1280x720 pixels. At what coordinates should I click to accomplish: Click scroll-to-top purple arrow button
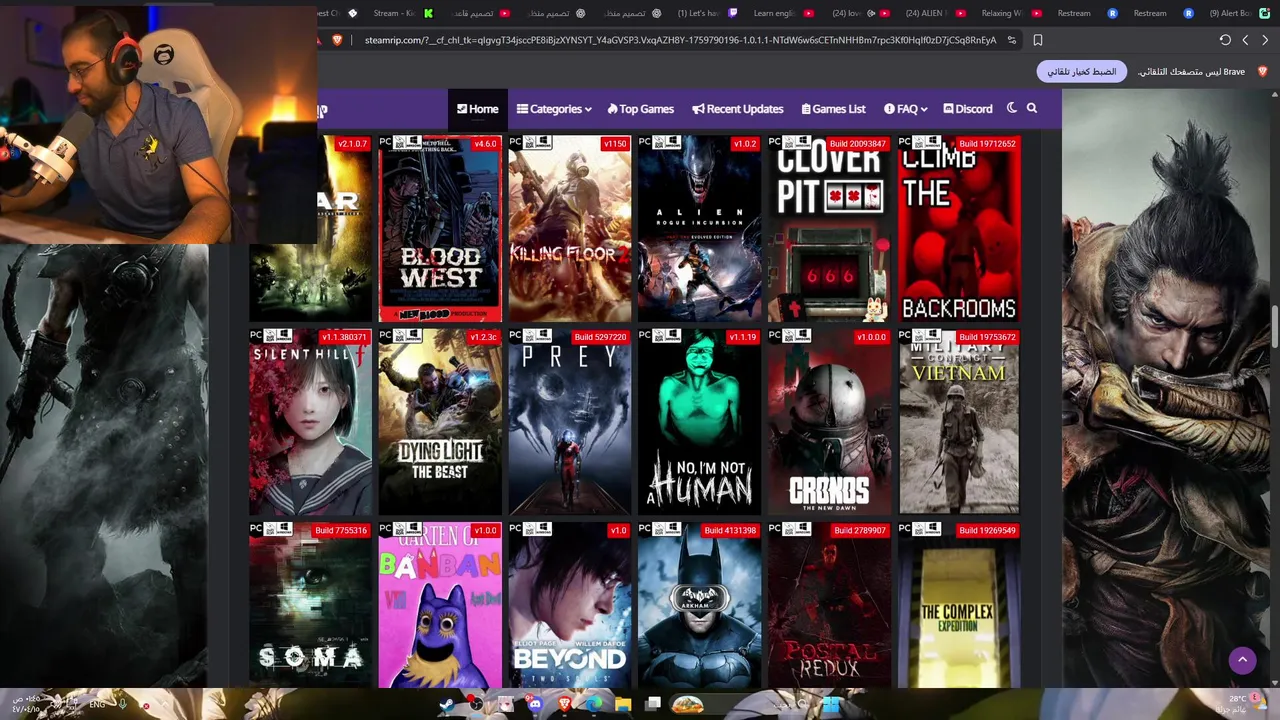tap(1242, 660)
